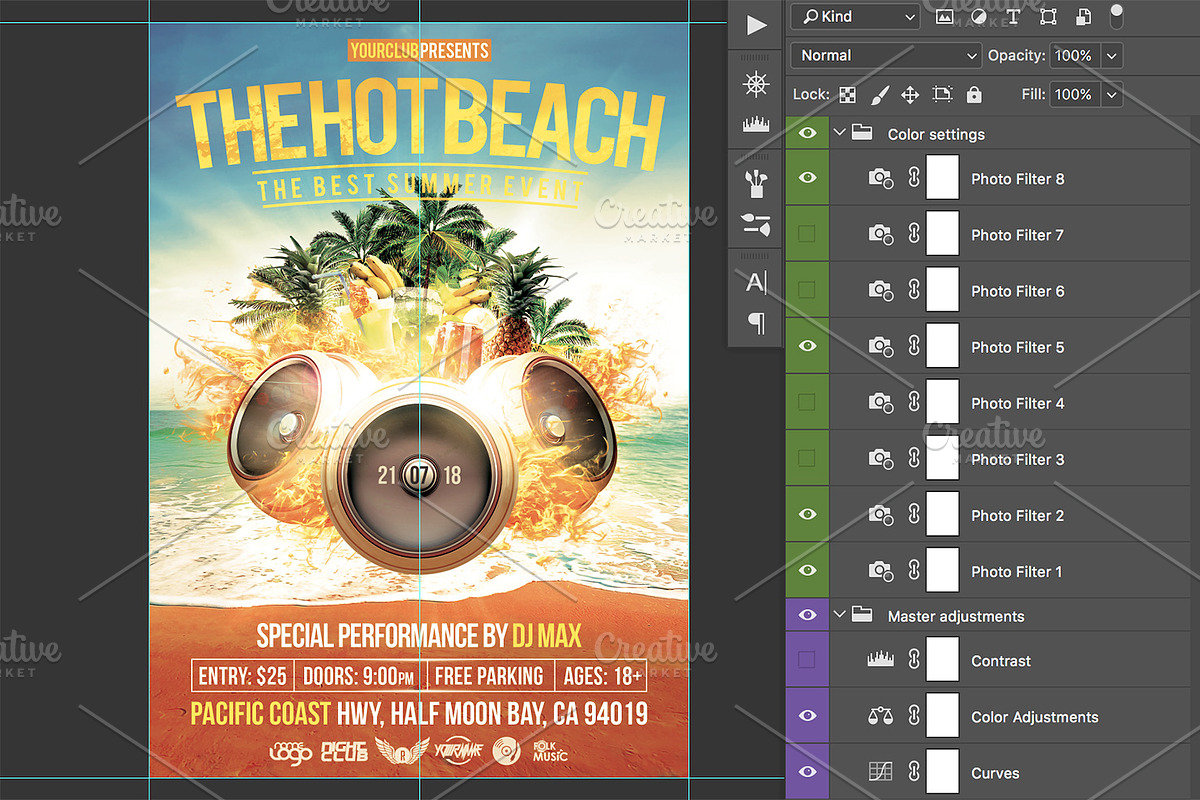The height and width of the screenshot is (800, 1200).
Task: Filter layers by type layers icon
Action: (1013, 17)
